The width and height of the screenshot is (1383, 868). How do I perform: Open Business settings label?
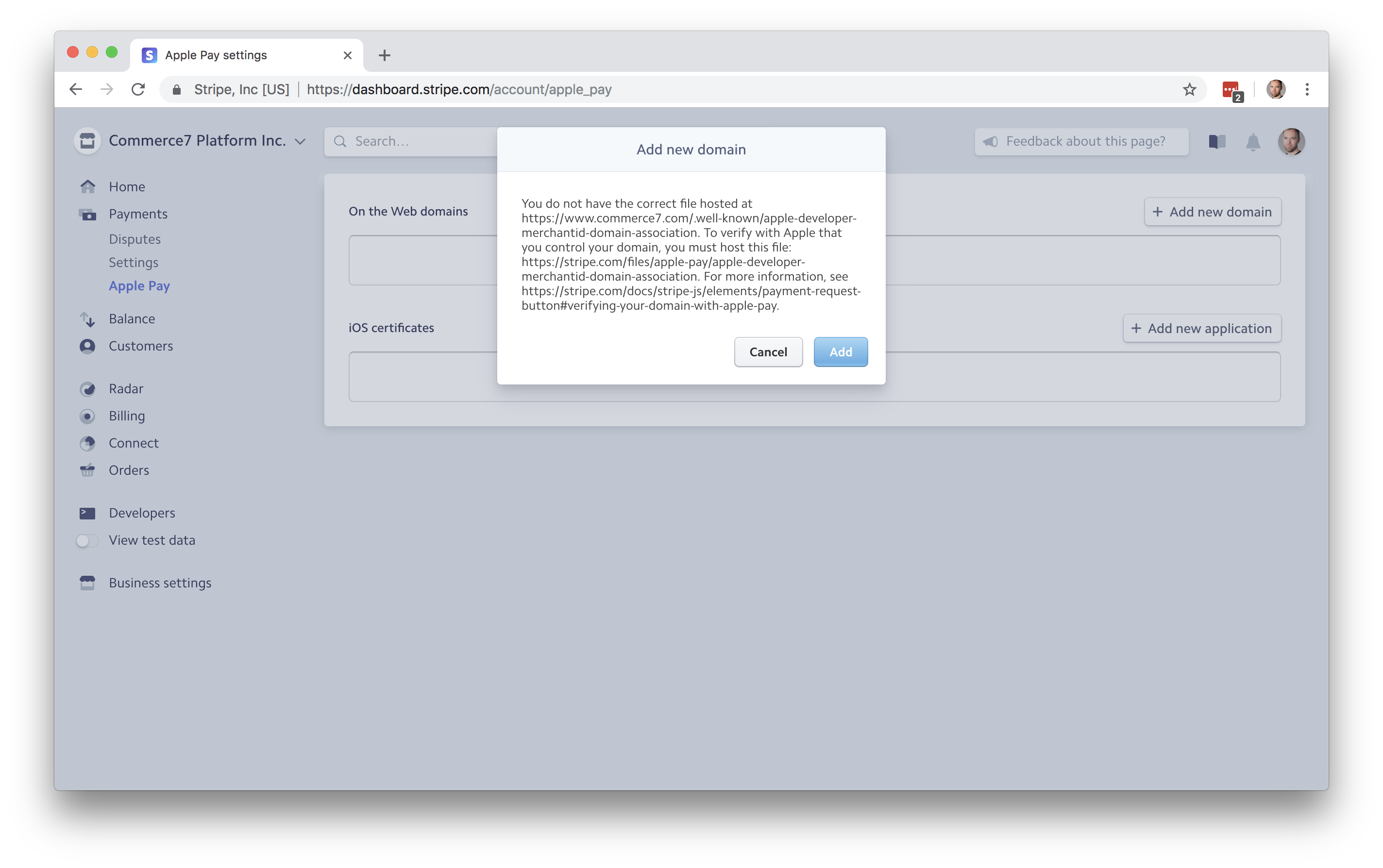pyautogui.click(x=160, y=583)
